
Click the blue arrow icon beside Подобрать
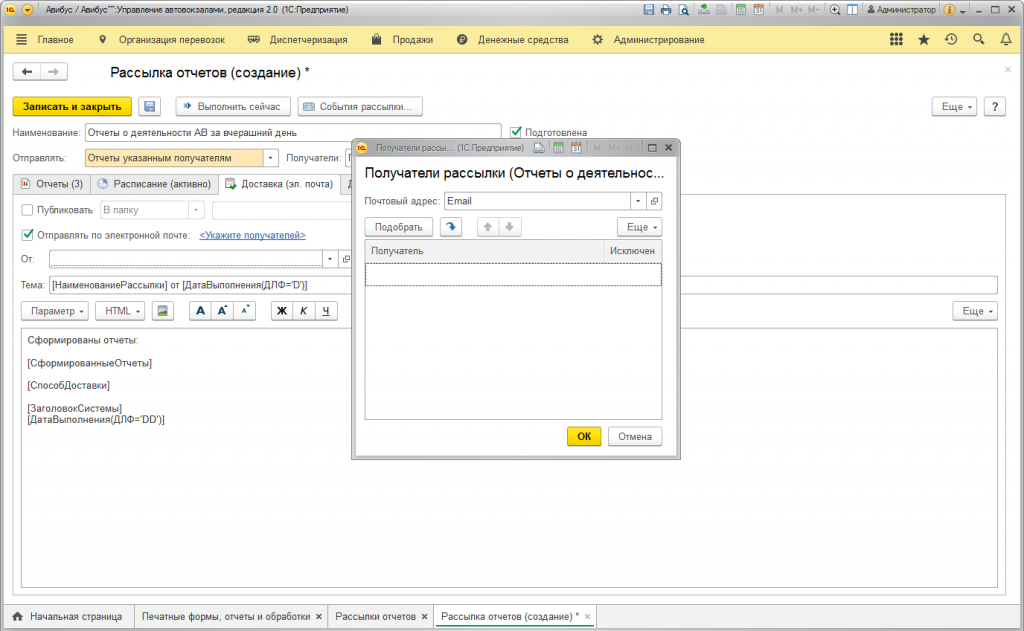451,227
